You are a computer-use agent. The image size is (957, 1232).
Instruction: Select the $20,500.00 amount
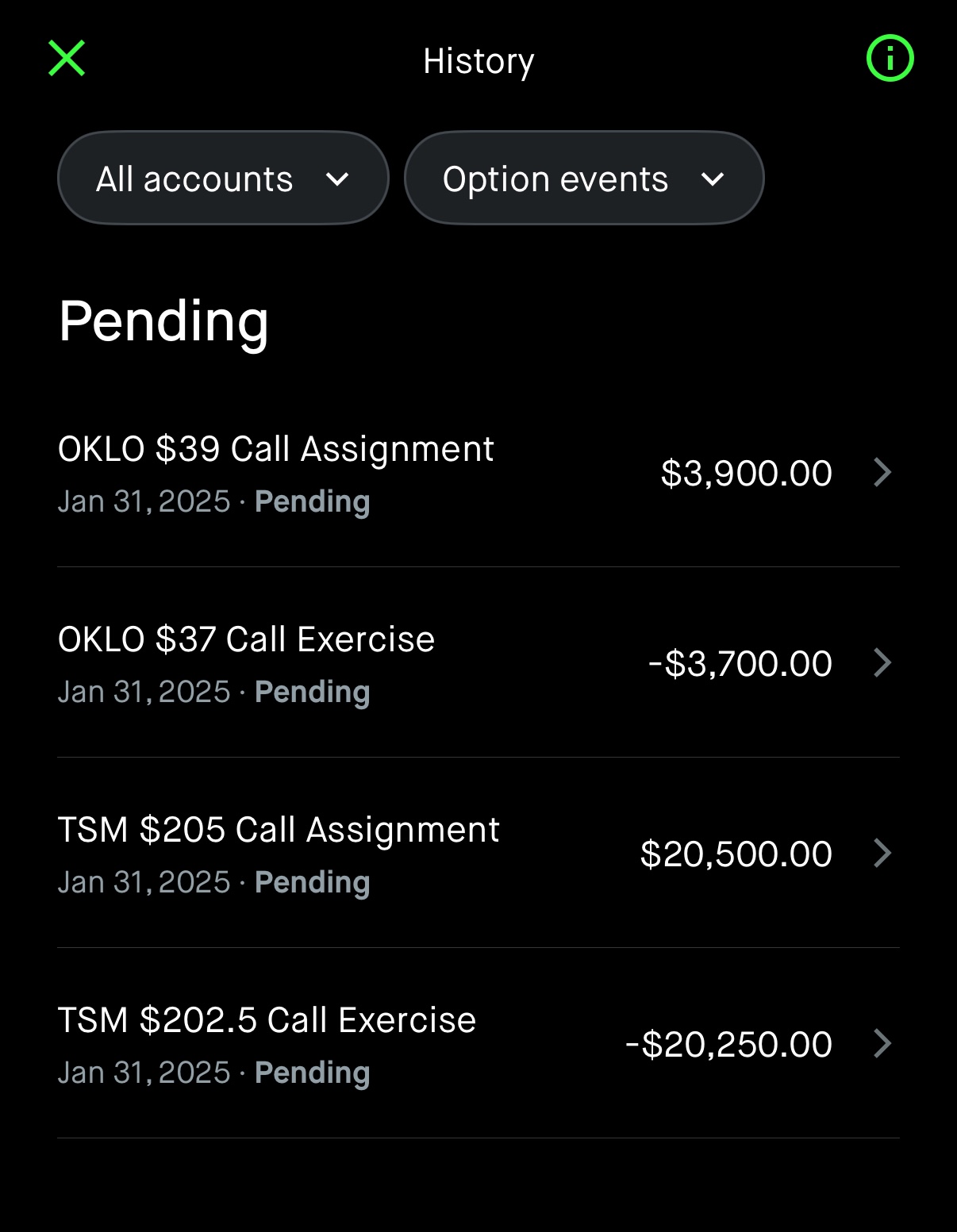click(736, 854)
